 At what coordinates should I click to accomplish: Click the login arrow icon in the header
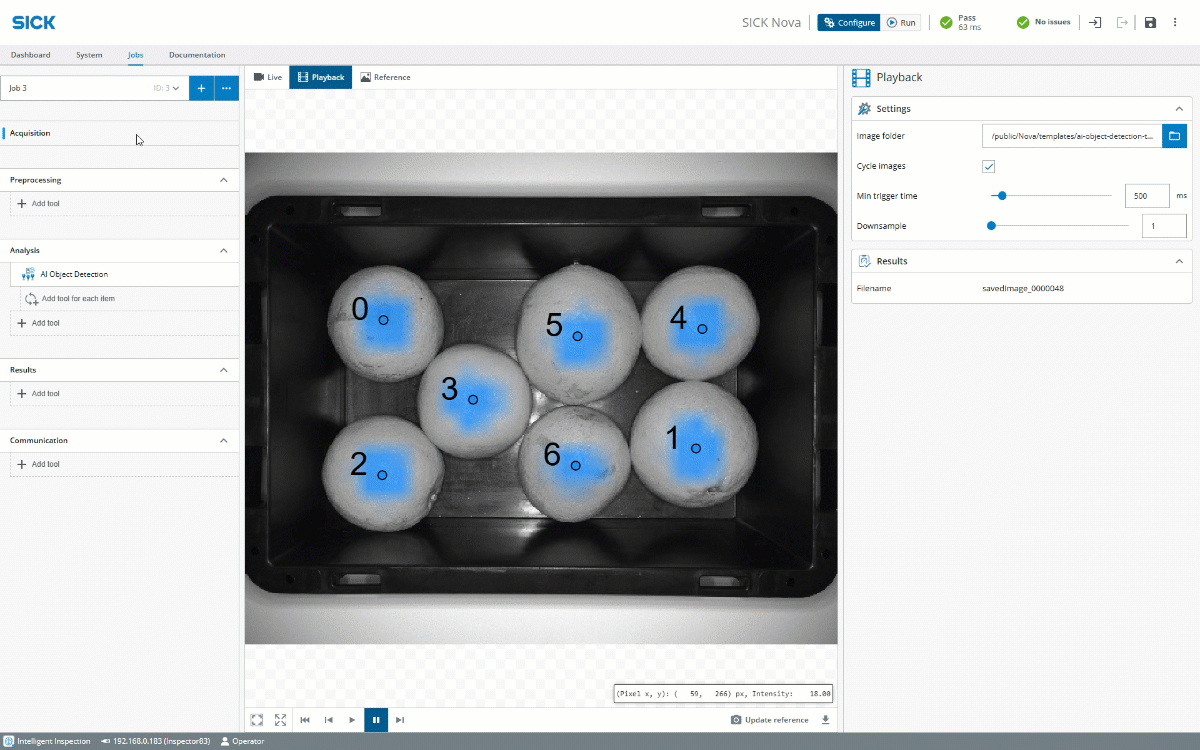1095,23
